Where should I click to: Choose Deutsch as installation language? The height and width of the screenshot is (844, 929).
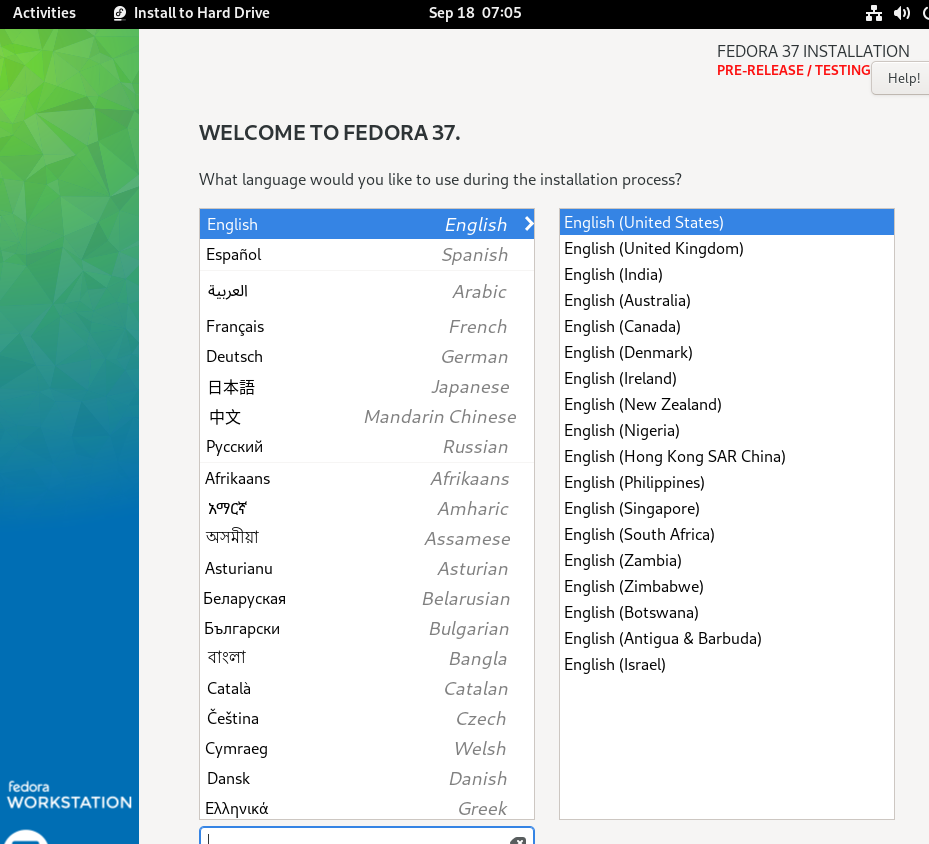pyautogui.click(x=300, y=356)
